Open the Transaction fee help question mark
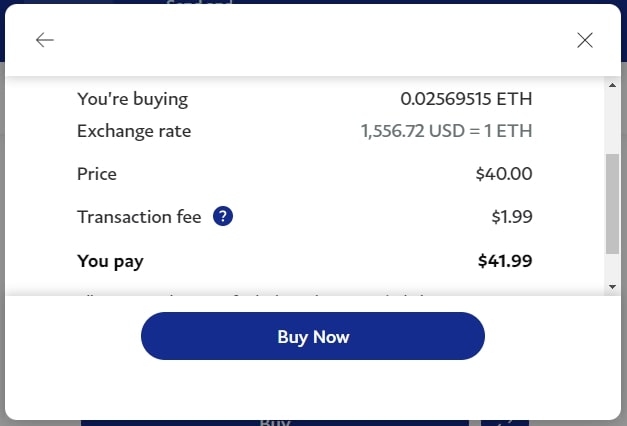Viewport: 627px width, 426px height. [x=223, y=216]
